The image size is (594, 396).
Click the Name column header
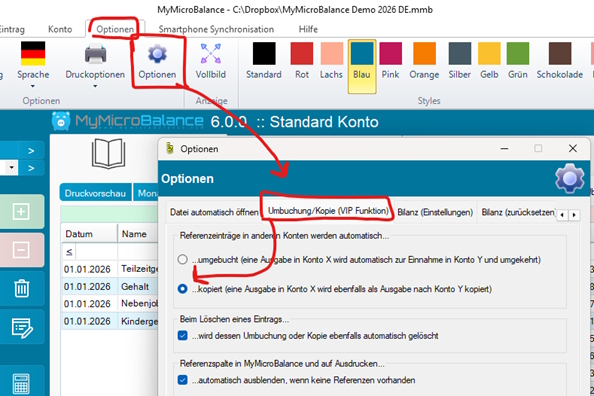coord(138,234)
